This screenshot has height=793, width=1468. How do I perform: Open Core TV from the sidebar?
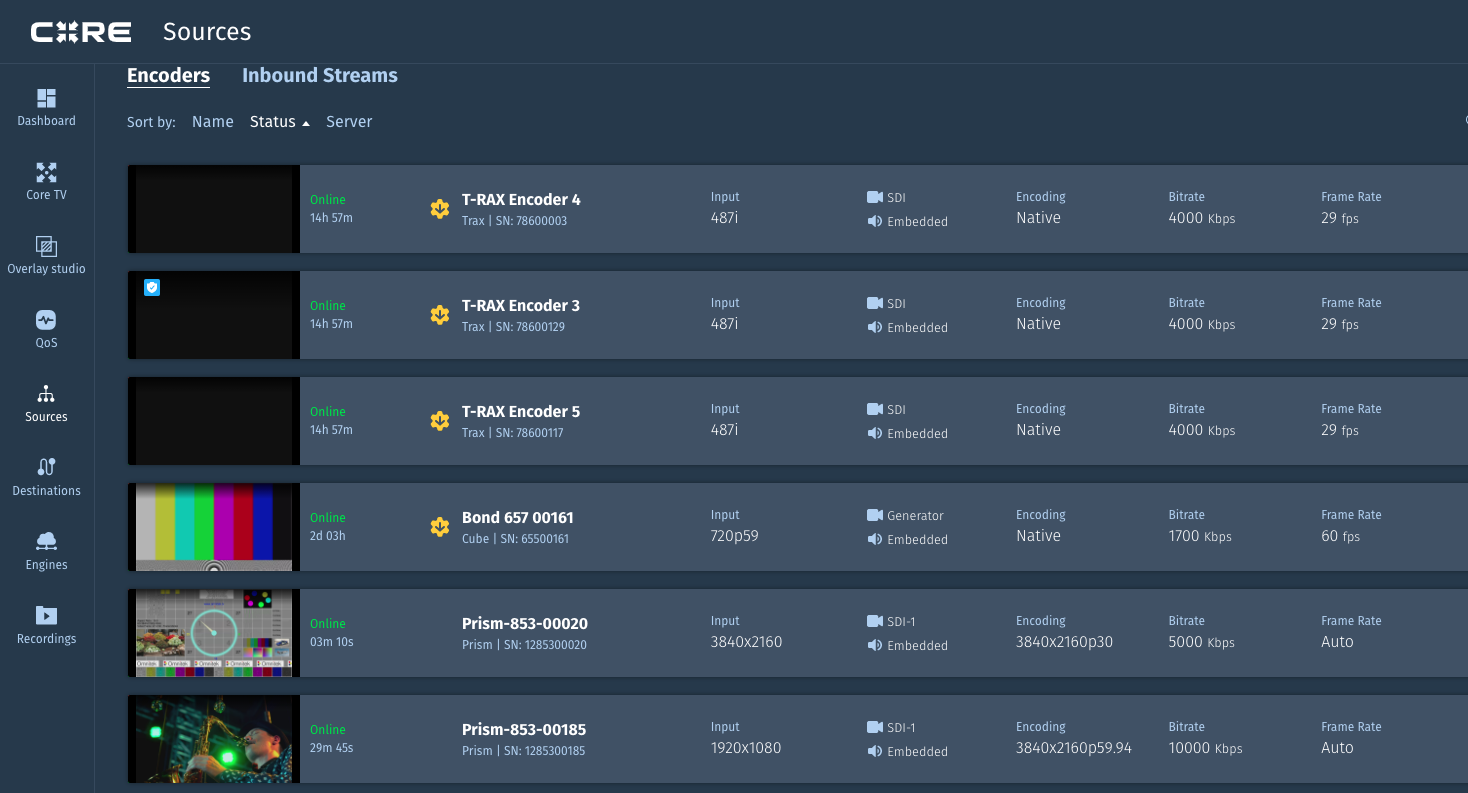[46, 172]
